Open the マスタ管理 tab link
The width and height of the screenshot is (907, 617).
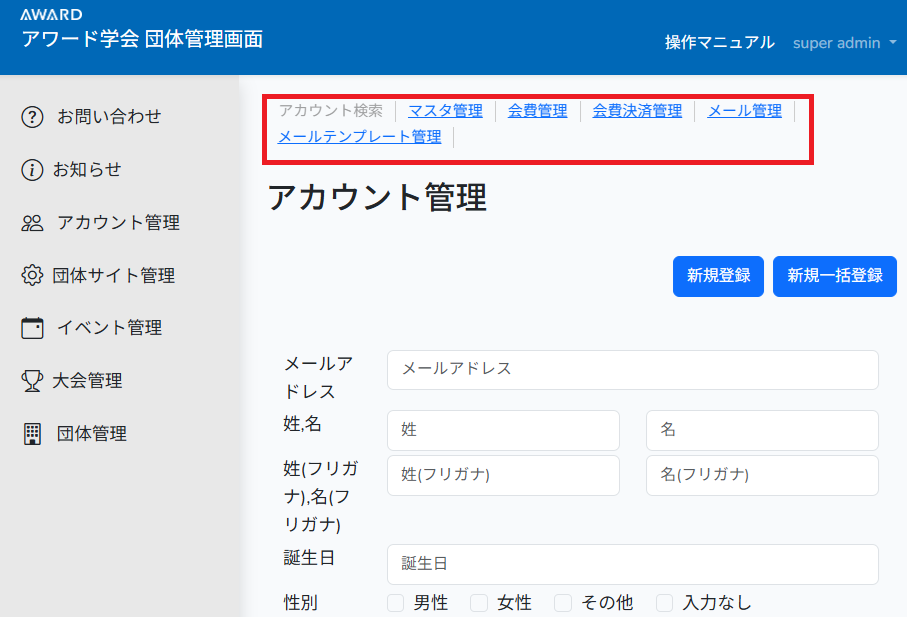point(445,111)
